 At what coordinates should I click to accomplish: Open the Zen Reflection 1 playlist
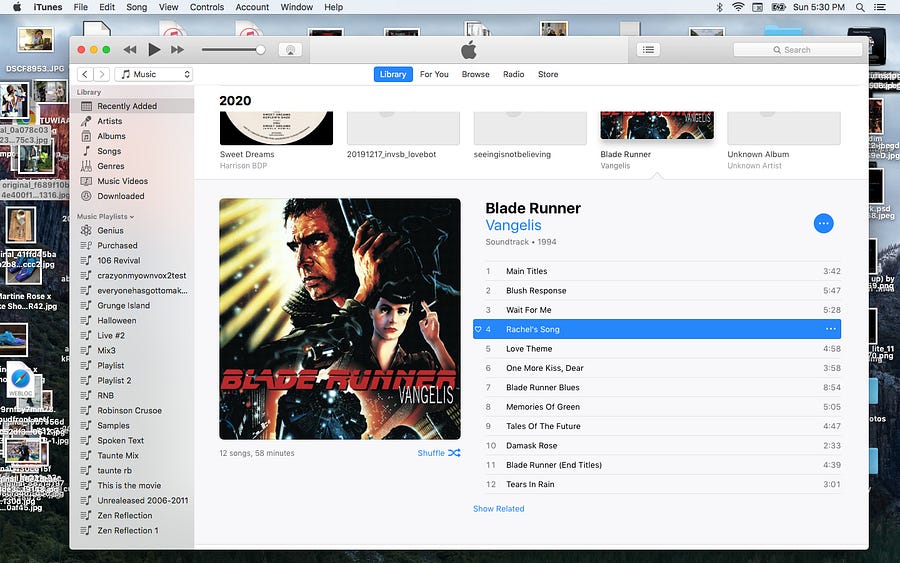[x=132, y=530]
